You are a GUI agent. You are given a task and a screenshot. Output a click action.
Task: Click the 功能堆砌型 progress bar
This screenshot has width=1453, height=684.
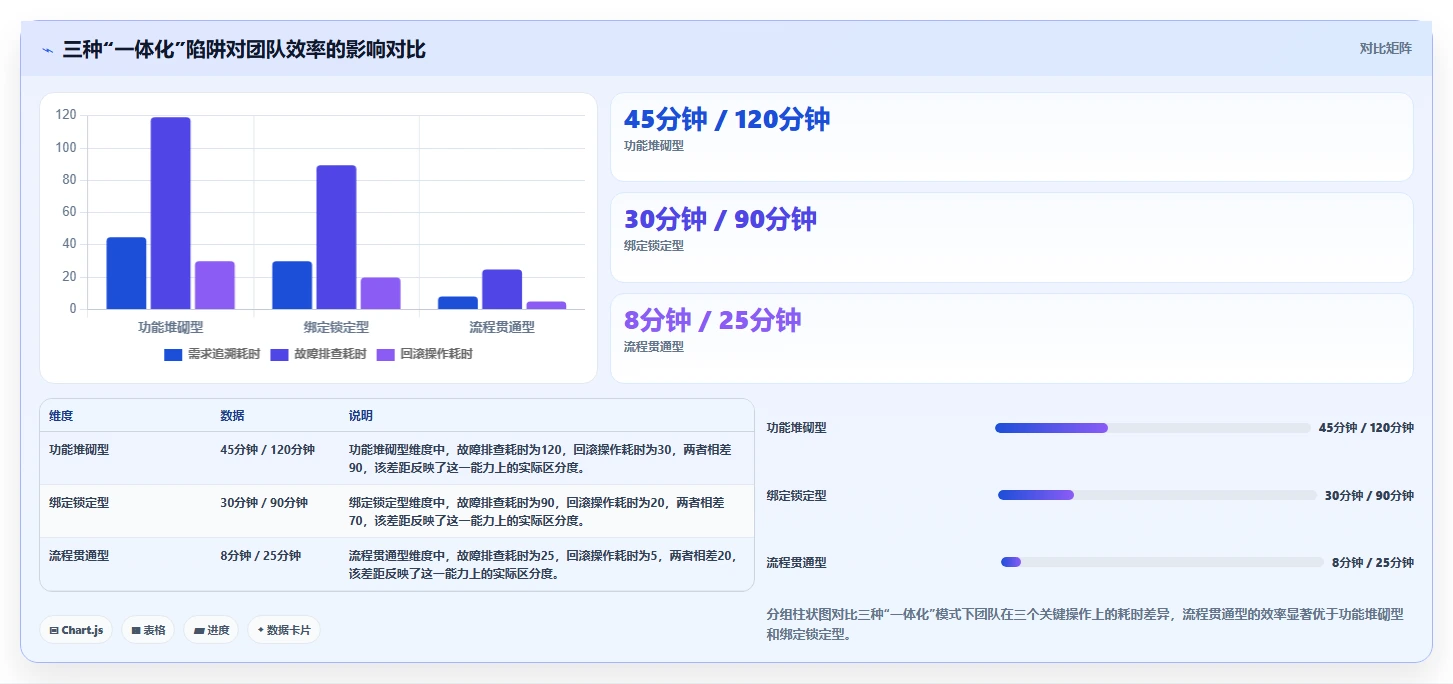coord(1153,428)
